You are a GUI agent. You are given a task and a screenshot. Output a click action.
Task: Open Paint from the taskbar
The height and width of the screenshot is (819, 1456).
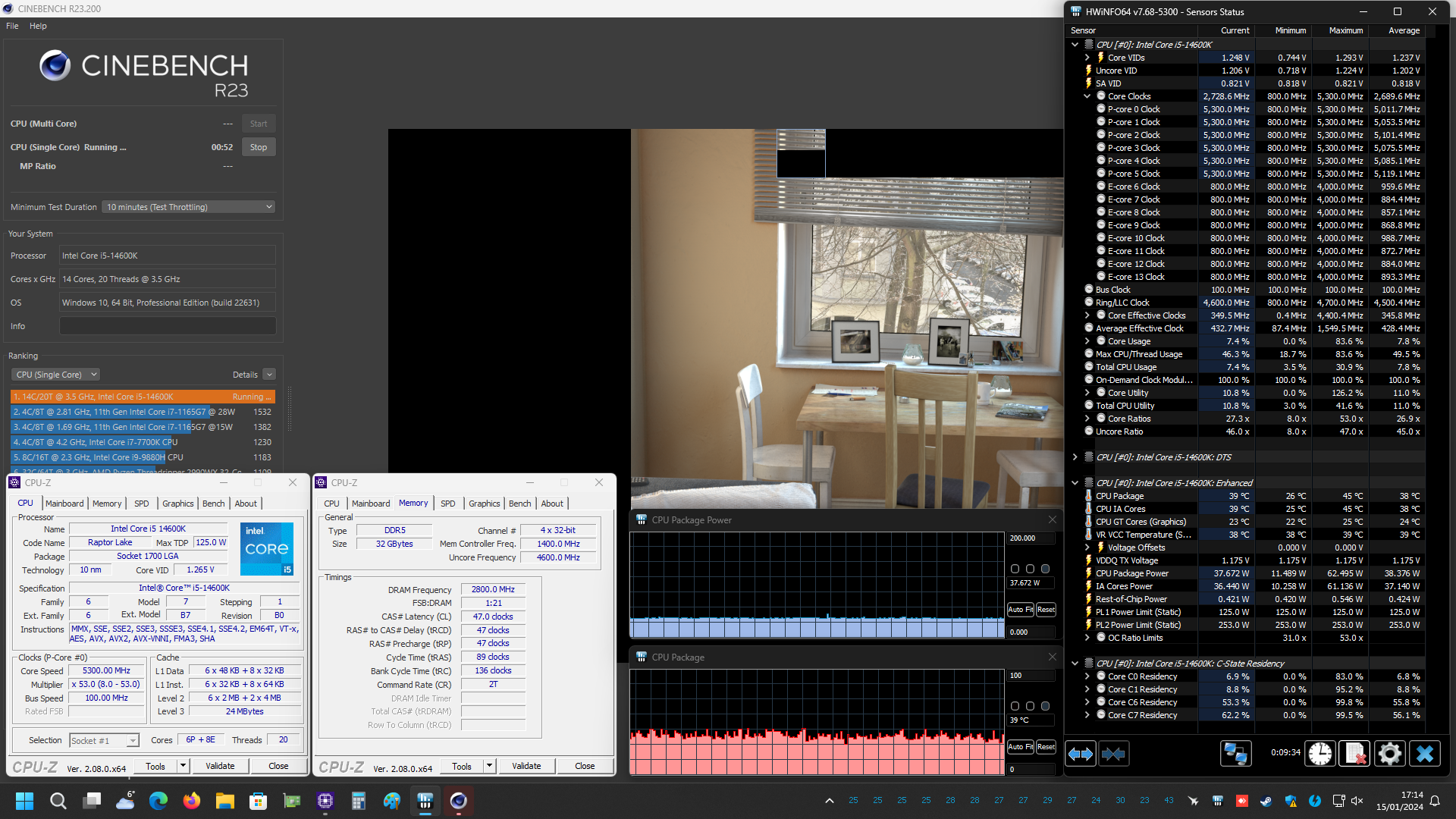392,801
